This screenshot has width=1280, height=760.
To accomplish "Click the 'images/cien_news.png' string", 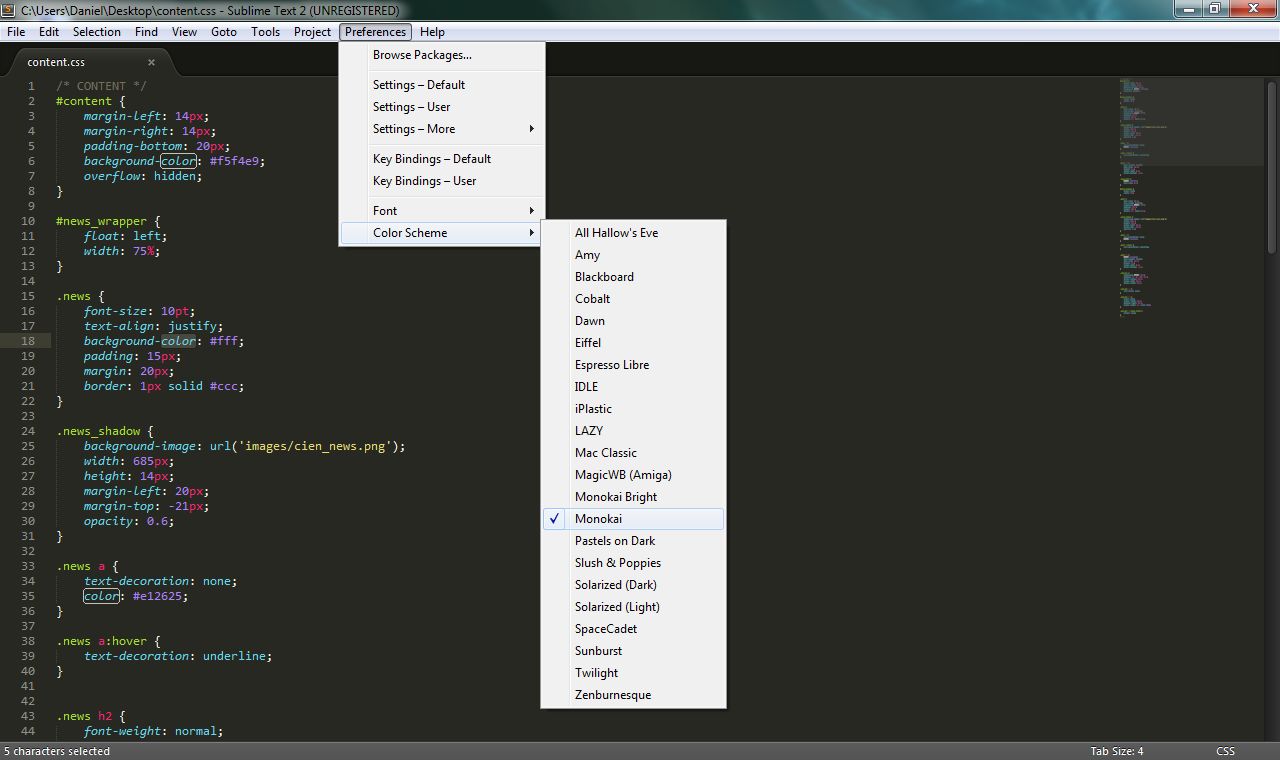I will point(315,446).
